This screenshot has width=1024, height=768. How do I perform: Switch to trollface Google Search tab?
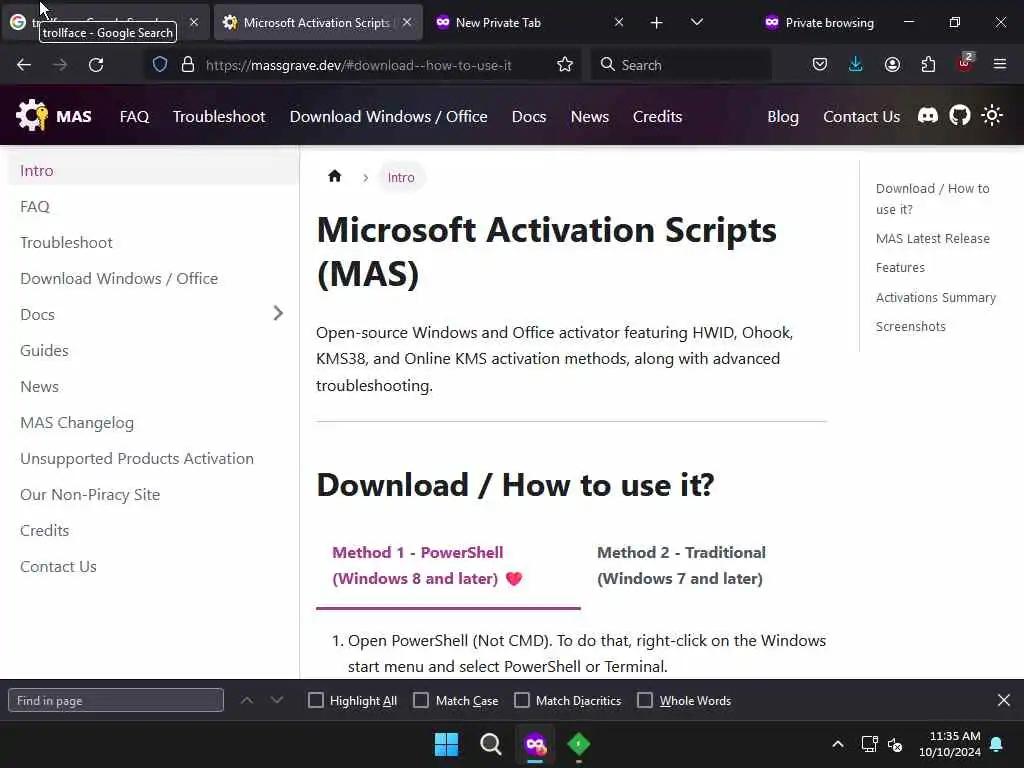[104, 23]
